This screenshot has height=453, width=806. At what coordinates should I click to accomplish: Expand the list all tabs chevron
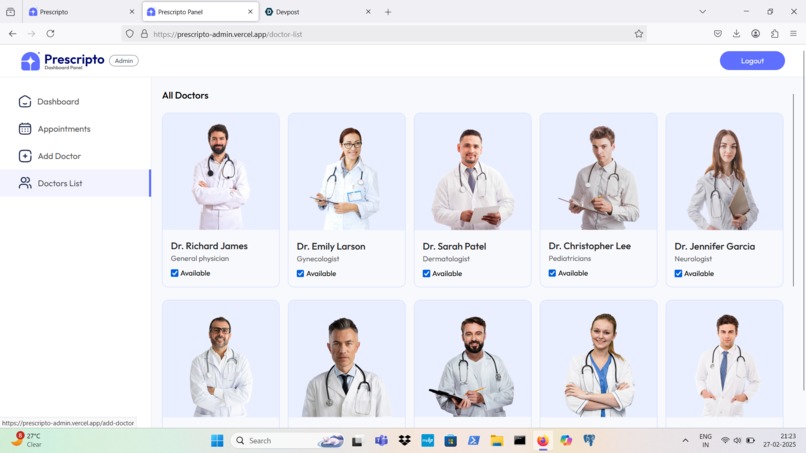pyautogui.click(x=702, y=12)
